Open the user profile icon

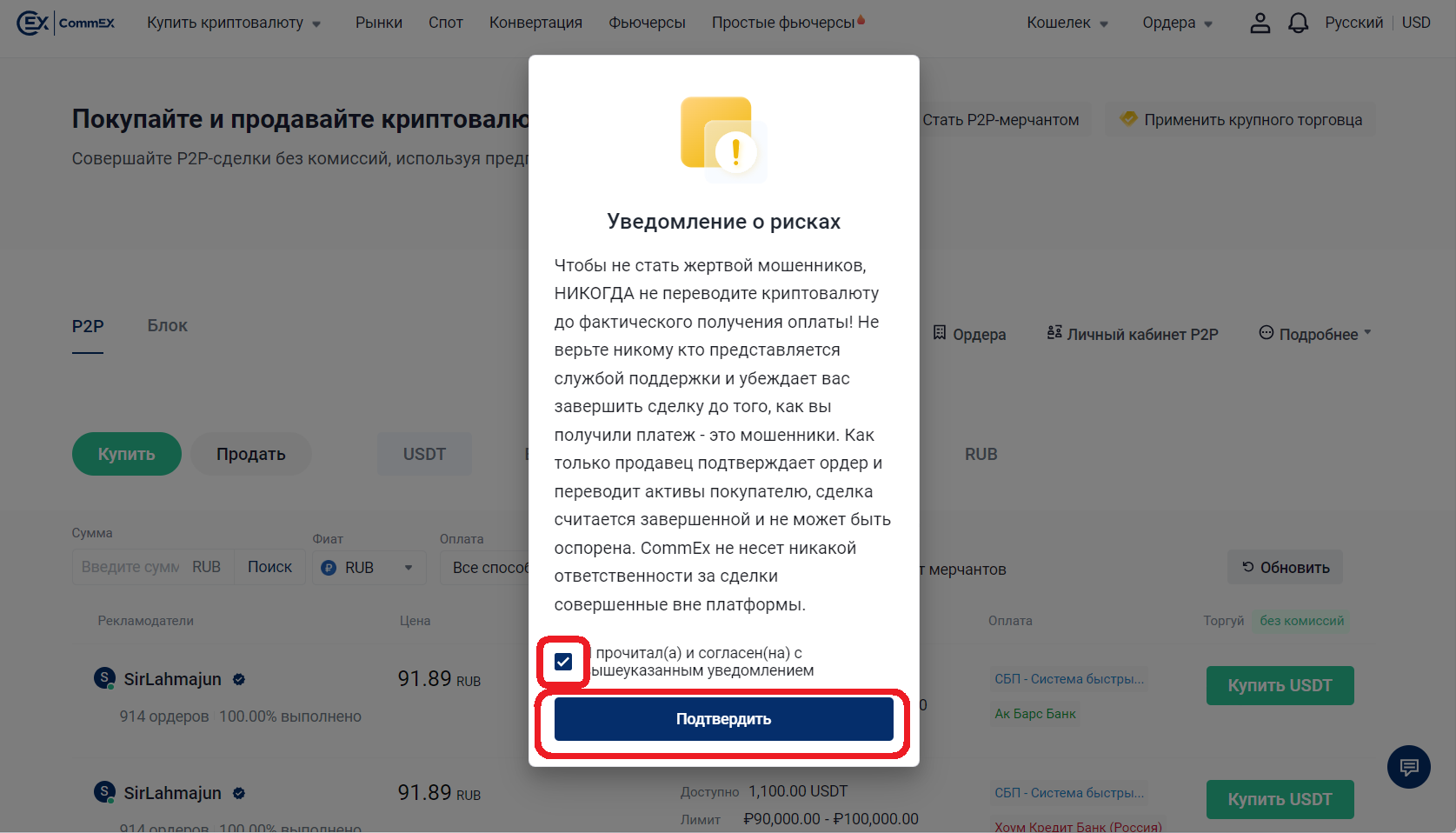pos(1260,23)
